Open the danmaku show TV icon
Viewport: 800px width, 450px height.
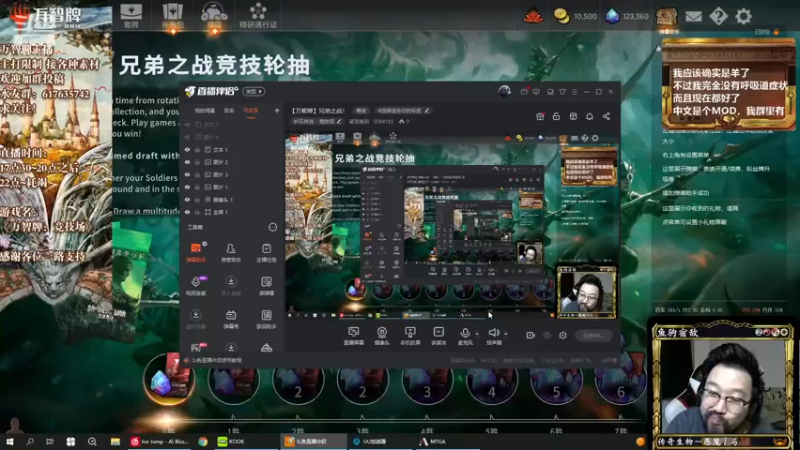231,319
